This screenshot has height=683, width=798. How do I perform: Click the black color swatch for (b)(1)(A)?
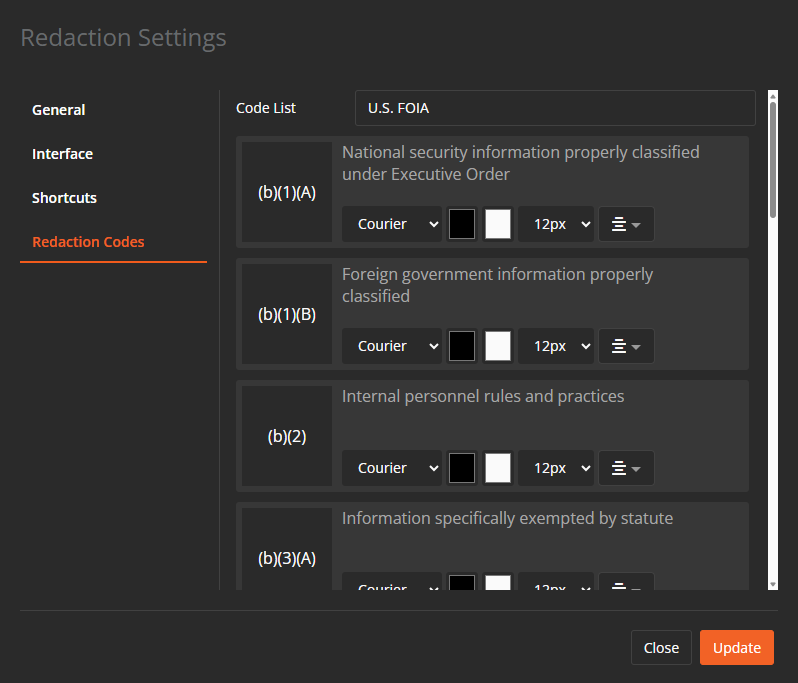462,224
